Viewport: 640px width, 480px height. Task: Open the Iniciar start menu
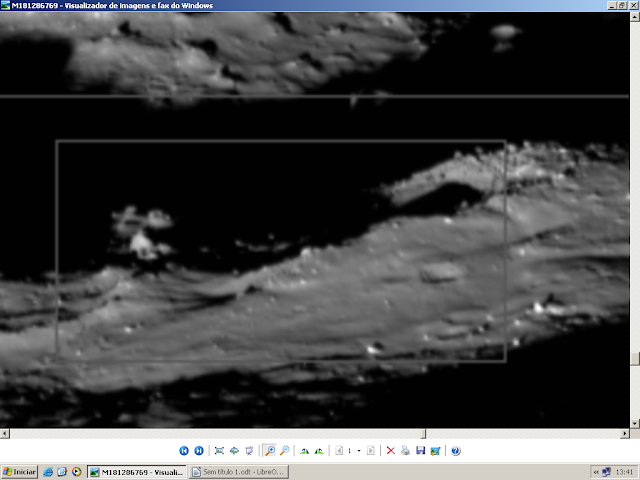[x=19, y=472]
